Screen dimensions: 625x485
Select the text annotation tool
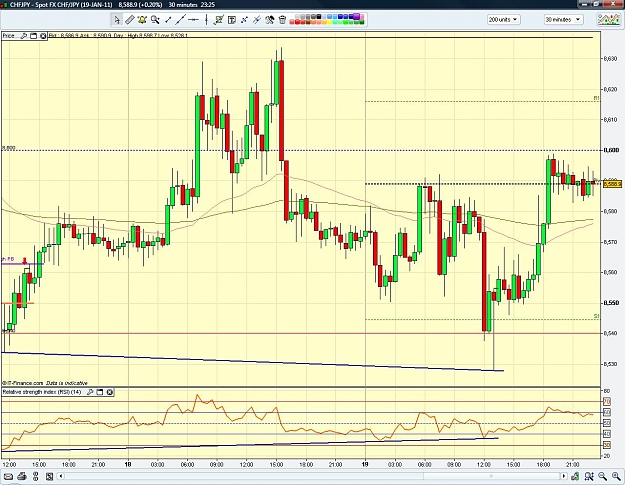pyautogui.click(x=232, y=19)
